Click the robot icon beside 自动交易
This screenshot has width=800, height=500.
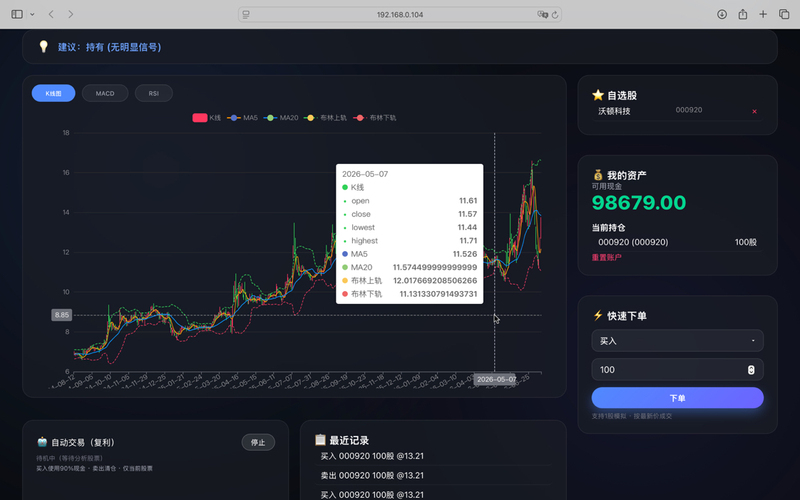tap(42, 442)
